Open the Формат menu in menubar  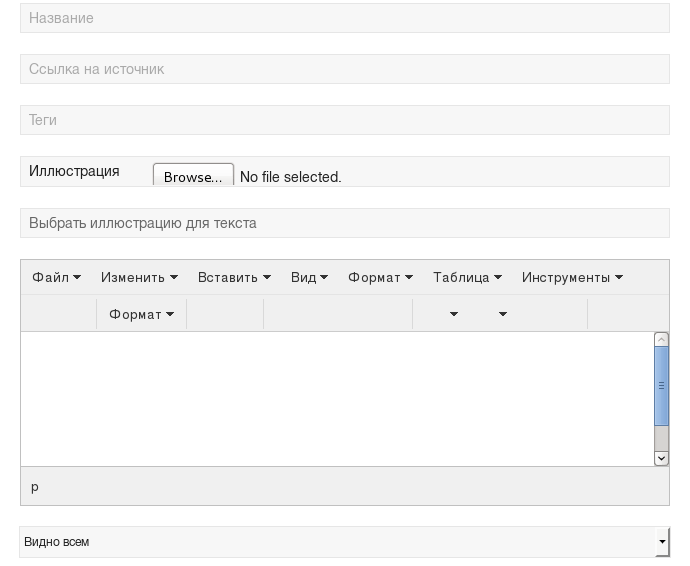pos(380,277)
